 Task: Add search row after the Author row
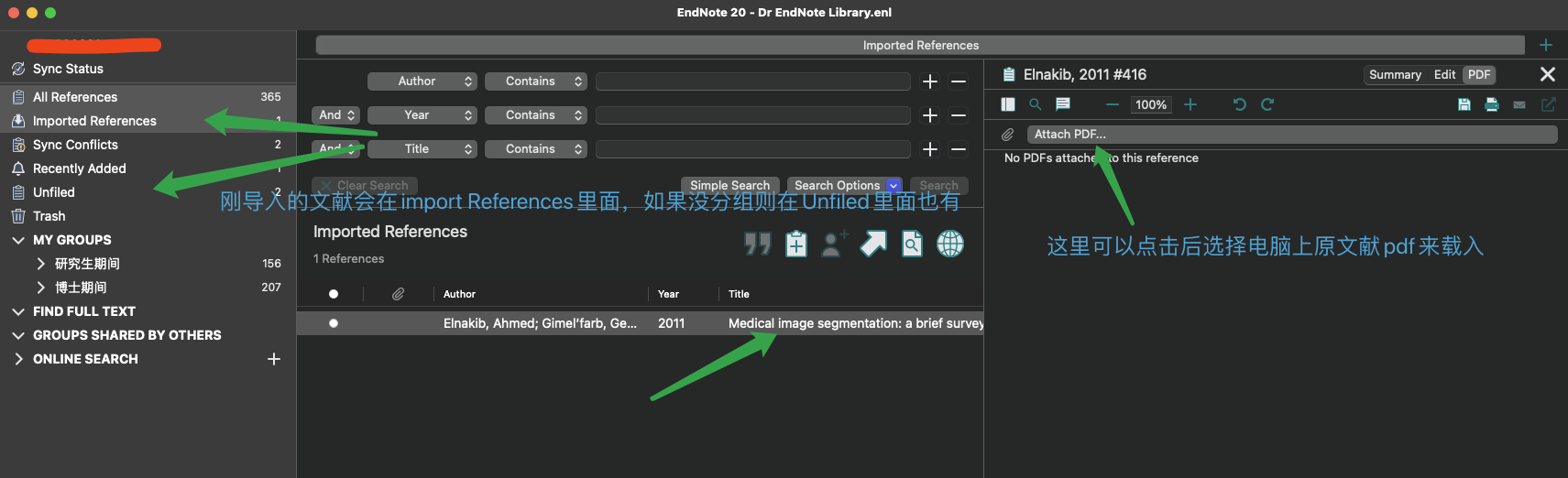click(930, 81)
